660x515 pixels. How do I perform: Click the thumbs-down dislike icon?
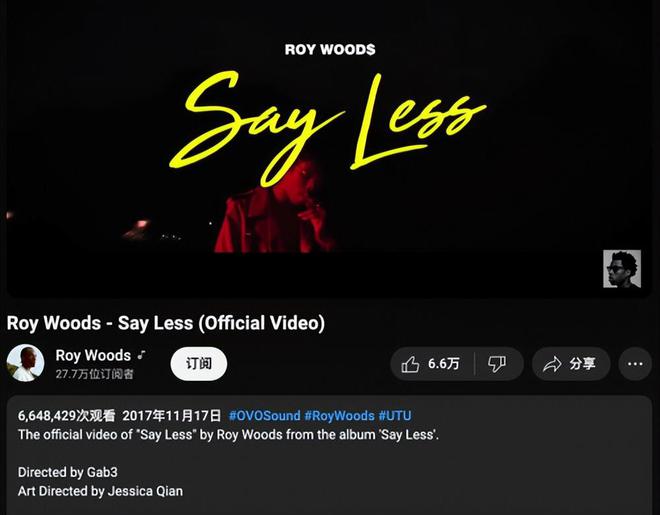pyautogui.click(x=497, y=364)
